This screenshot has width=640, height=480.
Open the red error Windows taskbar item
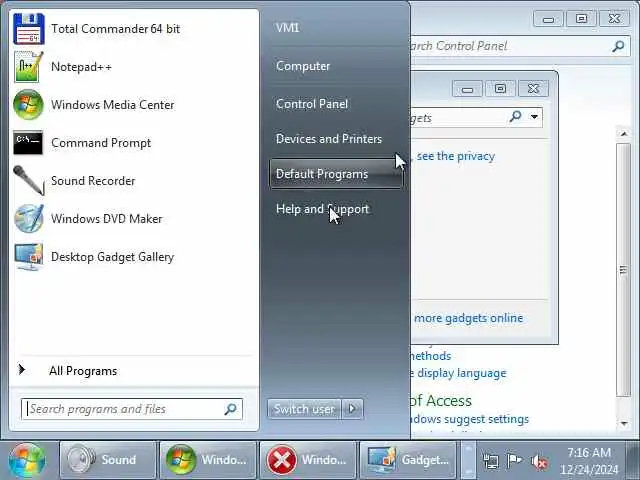[308, 460]
